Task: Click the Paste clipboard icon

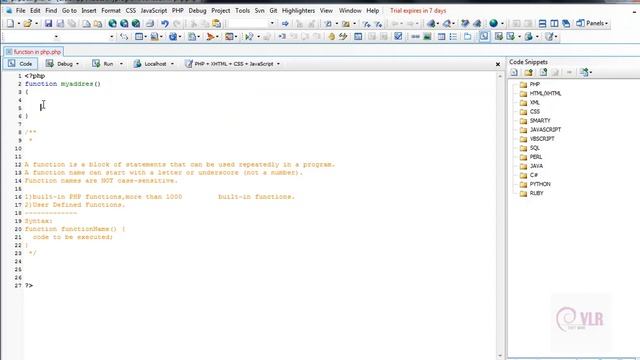Action: pyautogui.click(x=217, y=24)
